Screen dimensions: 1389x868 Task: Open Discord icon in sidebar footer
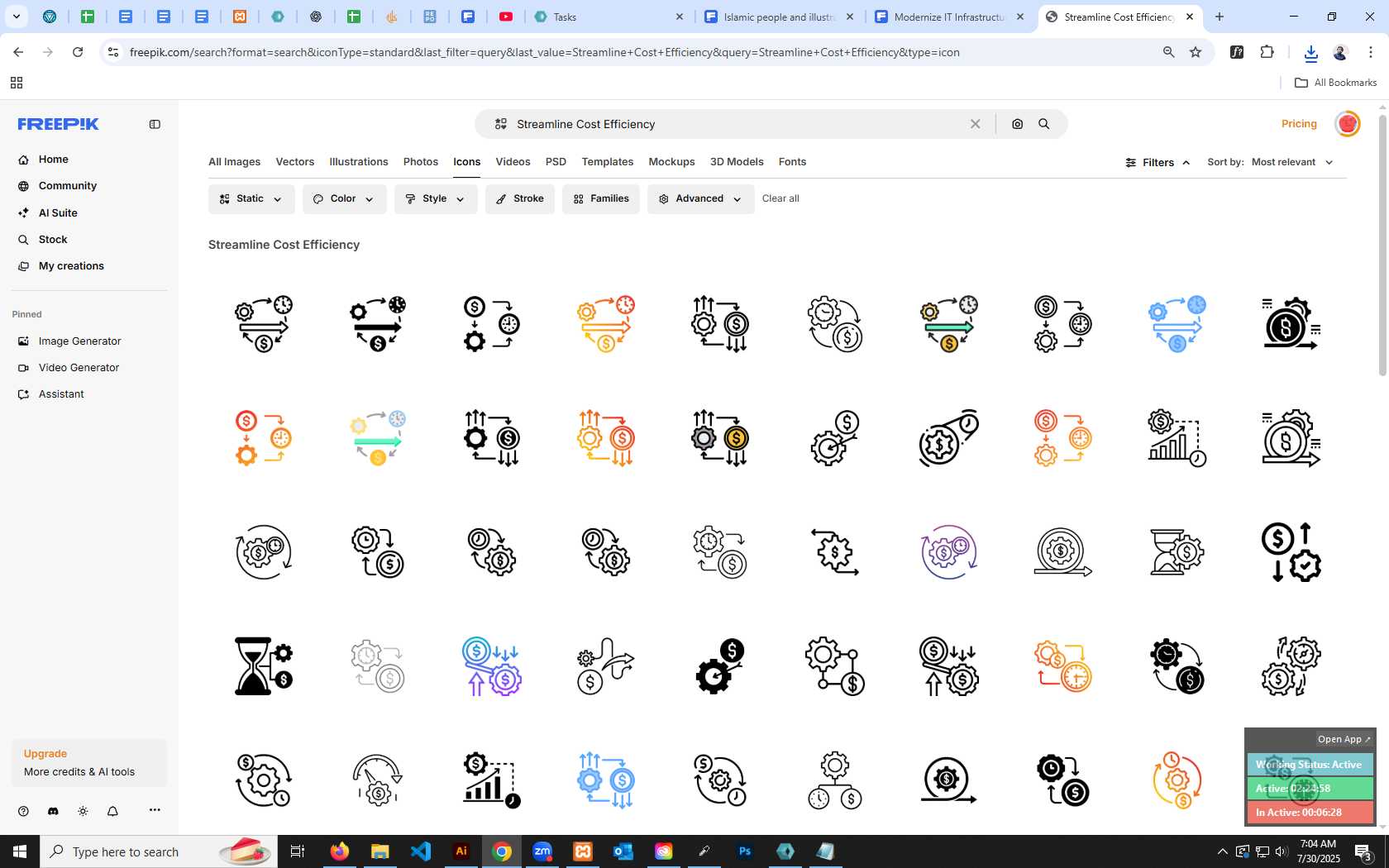coord(53,811)
